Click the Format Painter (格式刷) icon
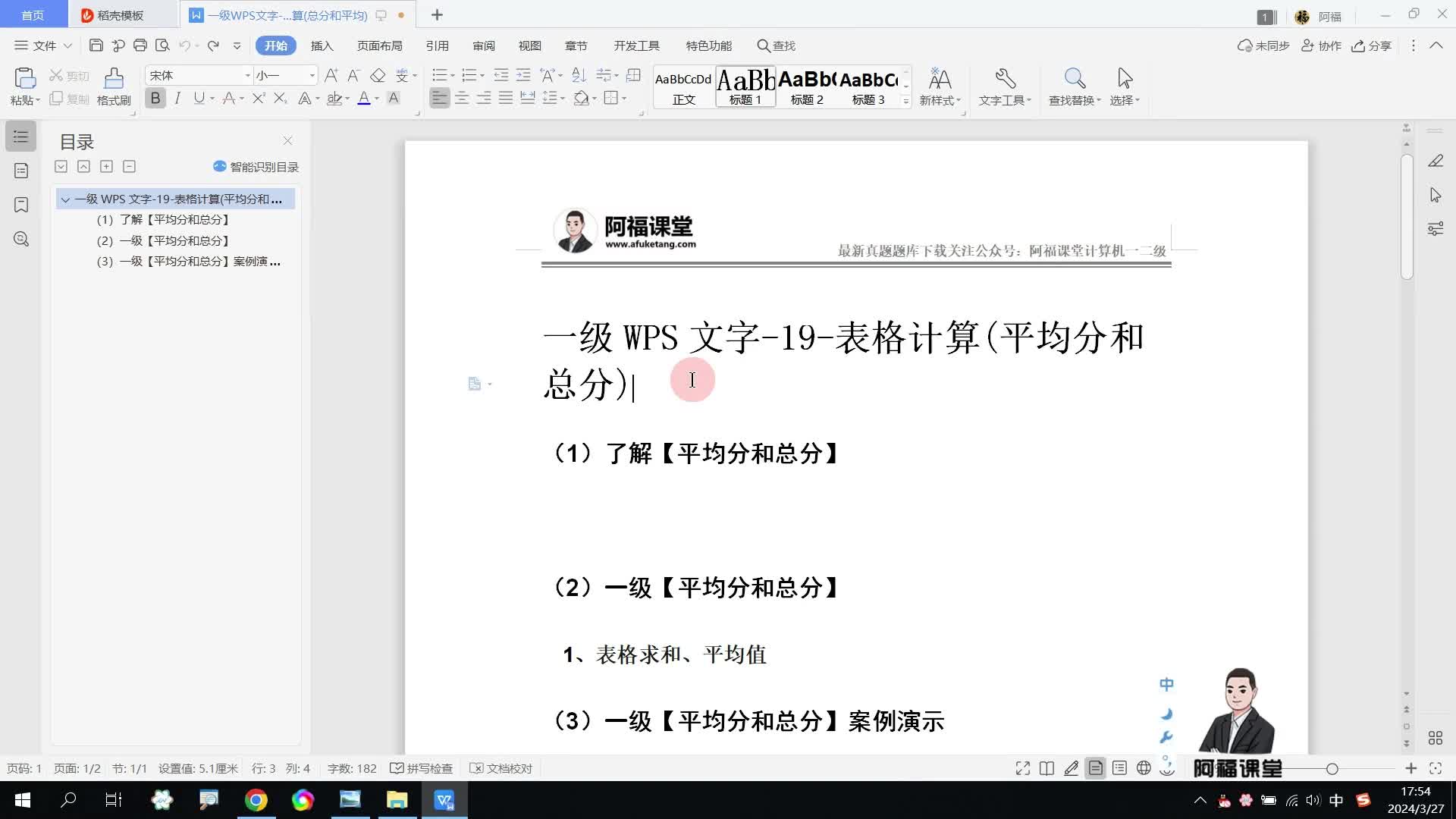This screenshot has width=1456, height=819. pyautogui.click(x=114, y=78)
